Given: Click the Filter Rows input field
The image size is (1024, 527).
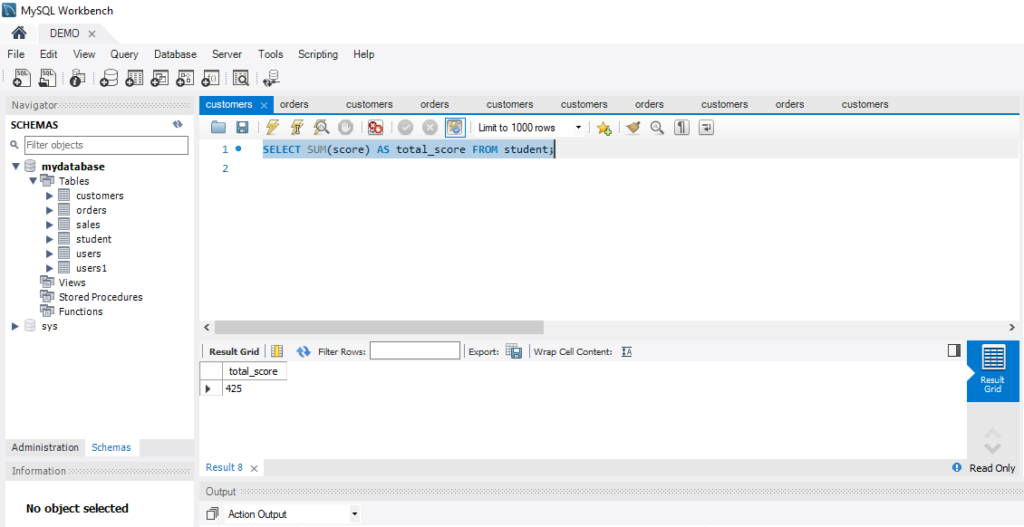Looking at the screenshot, I should click(x=415, y=352).
